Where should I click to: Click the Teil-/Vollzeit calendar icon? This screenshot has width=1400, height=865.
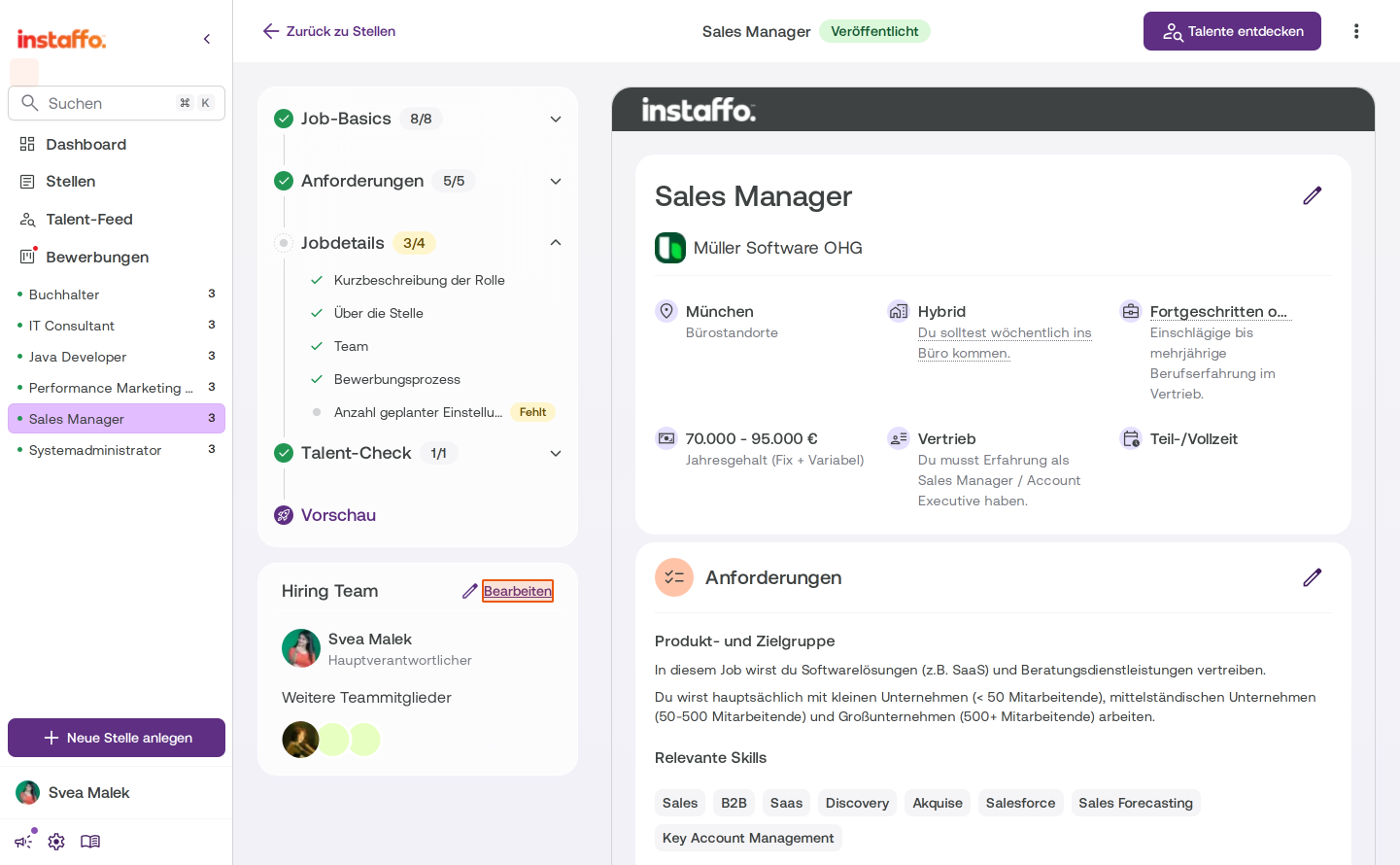pos(1131,438)
